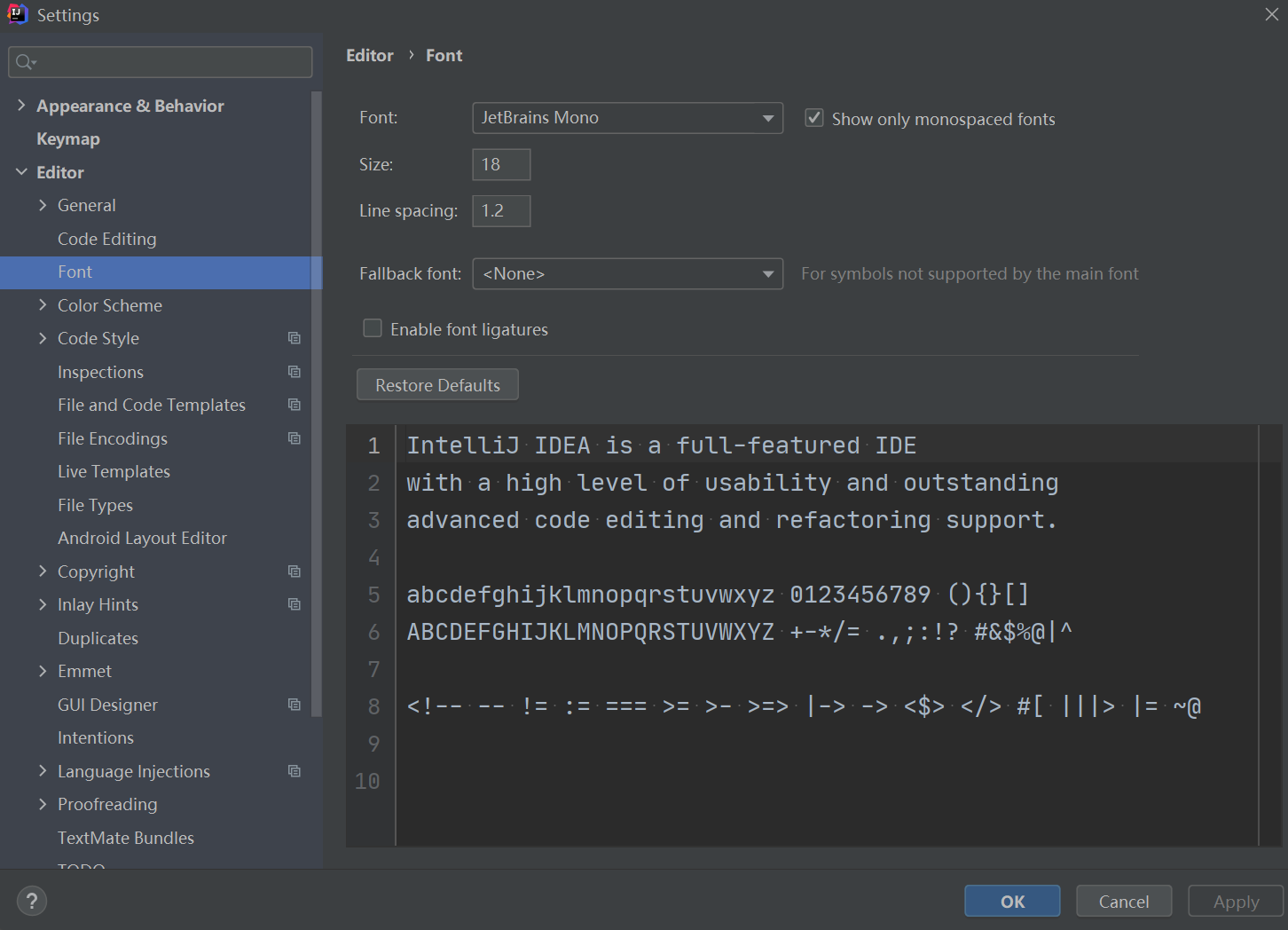Click the project-level icon beside Copyright

click(x=295, y=571)
